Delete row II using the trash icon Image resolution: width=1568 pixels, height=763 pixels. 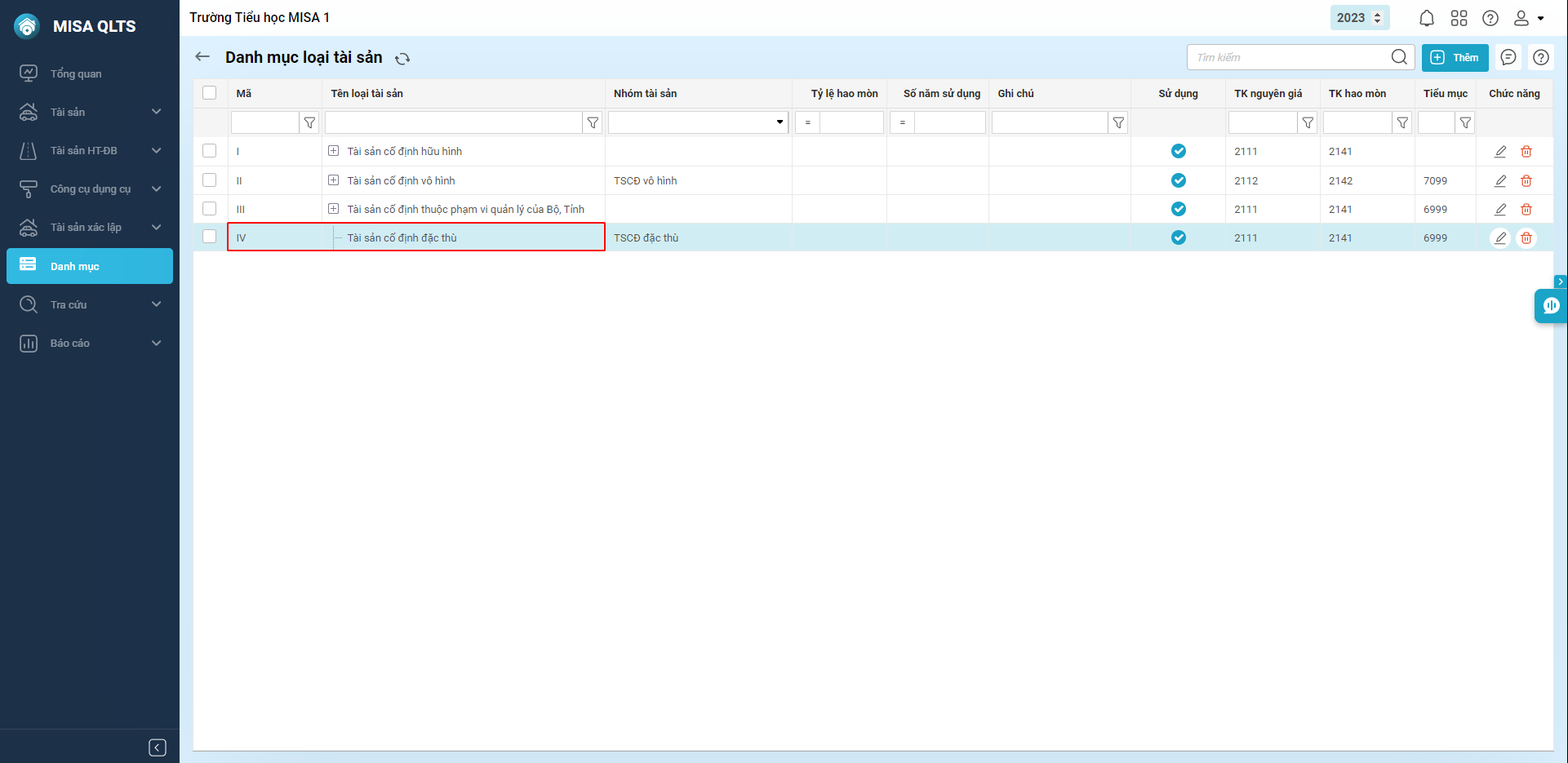pyautogui.click(x=1526, y=181)
